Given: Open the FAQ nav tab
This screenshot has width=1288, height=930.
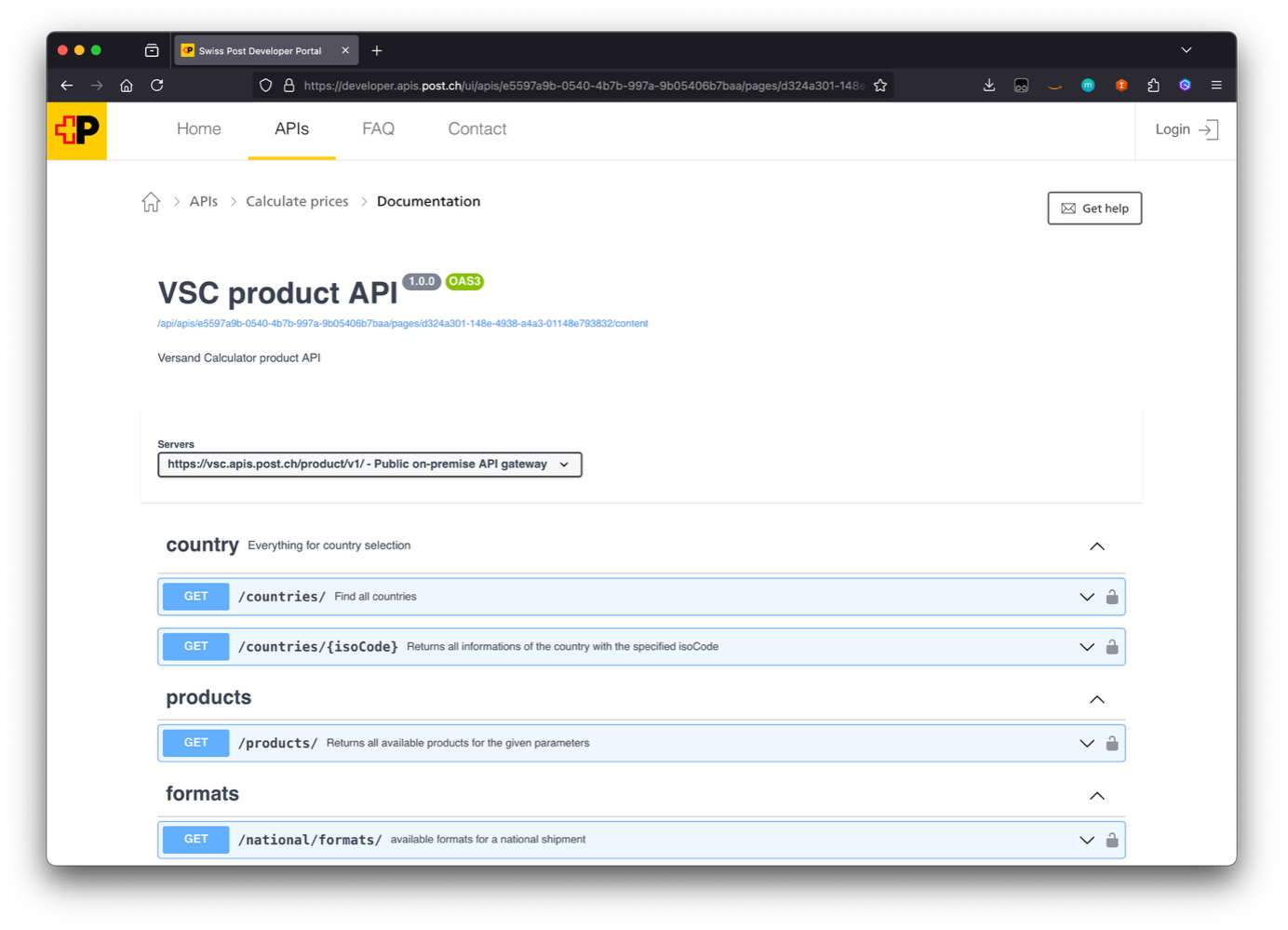Looking at the screenshot, I should 378,129.
